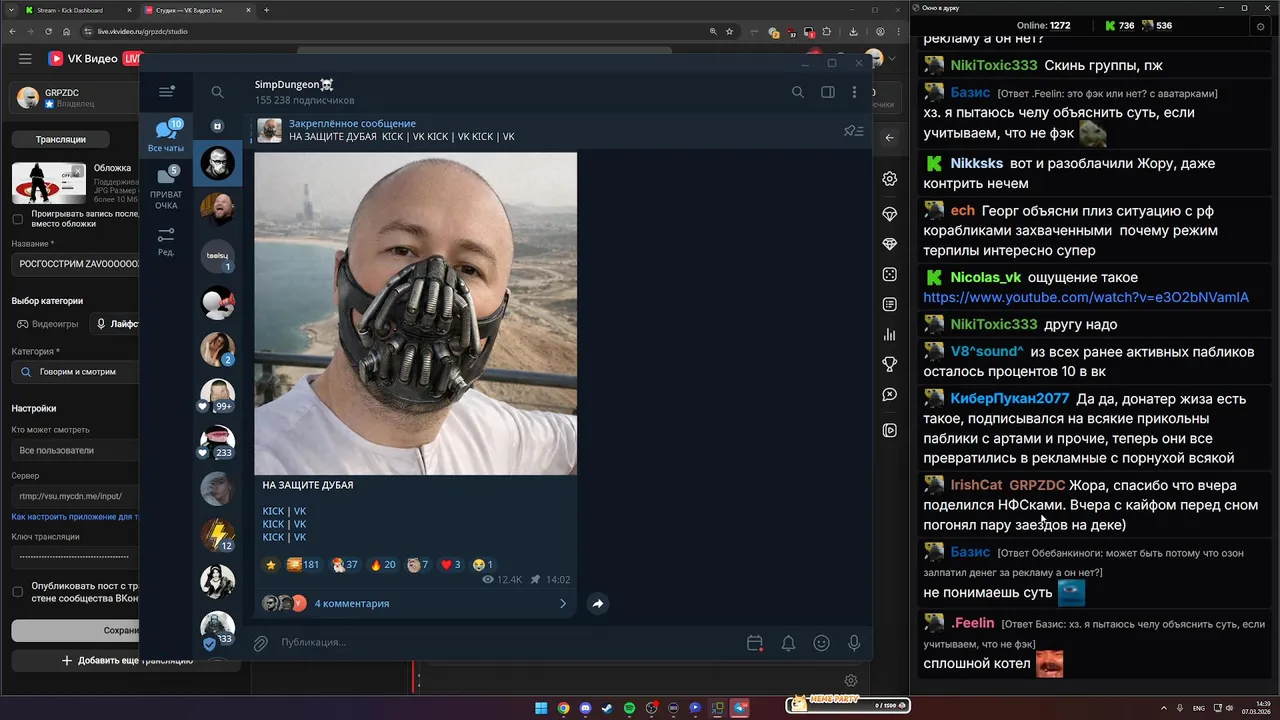Select the ПРИВАТ ОЧКА folder
The width and height of the screenshot is (1280, 720).
pos(166,188)
